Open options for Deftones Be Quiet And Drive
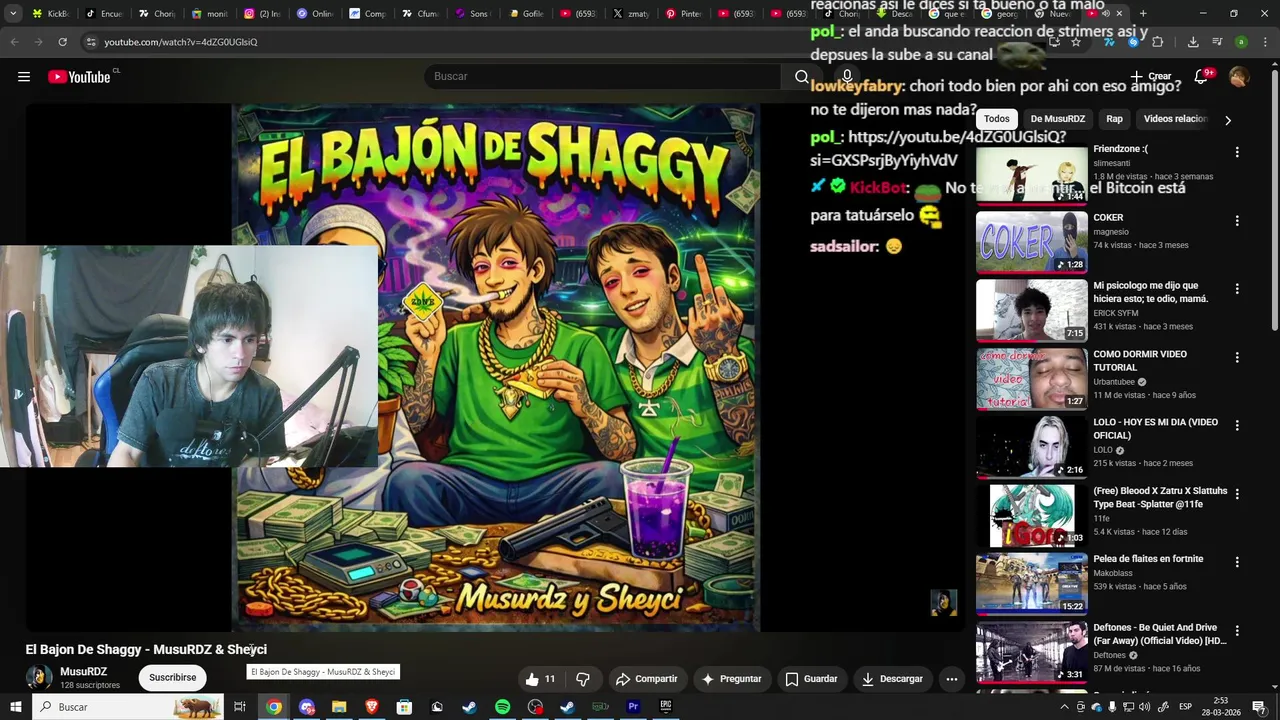This screenshot has width=1280, height=720. (1237, 631)
